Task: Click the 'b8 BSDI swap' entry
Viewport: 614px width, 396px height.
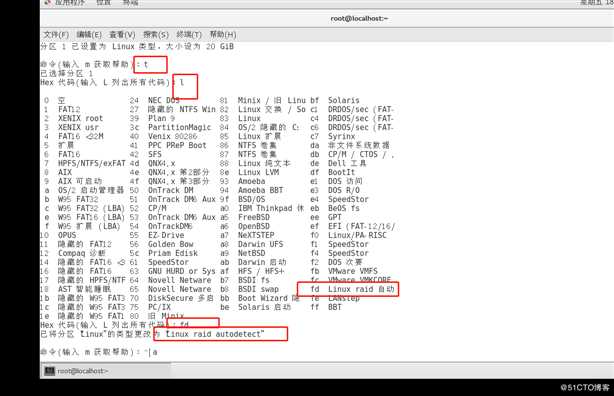Action: 249,289
